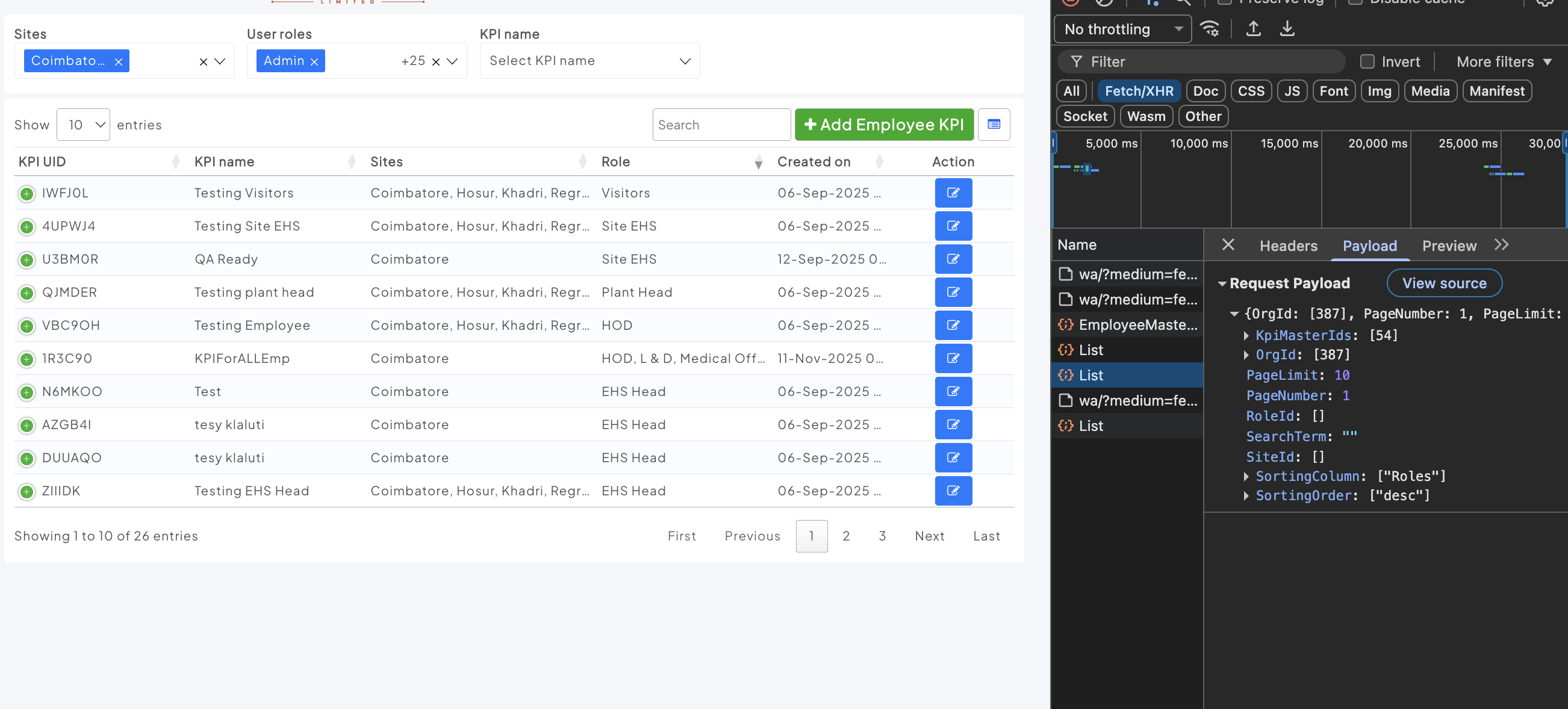The image size is (1568, 709).
Task: Switch to the Preview tab
Action: (1449, 246)
